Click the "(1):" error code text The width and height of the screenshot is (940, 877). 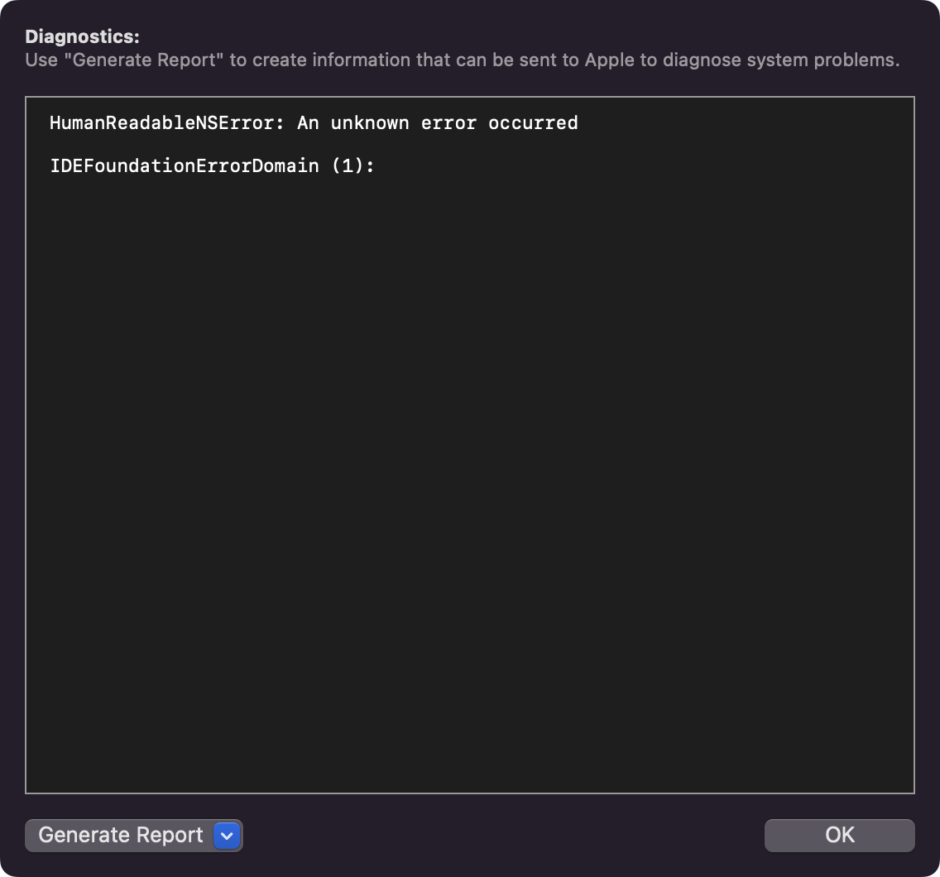[352, 166]
